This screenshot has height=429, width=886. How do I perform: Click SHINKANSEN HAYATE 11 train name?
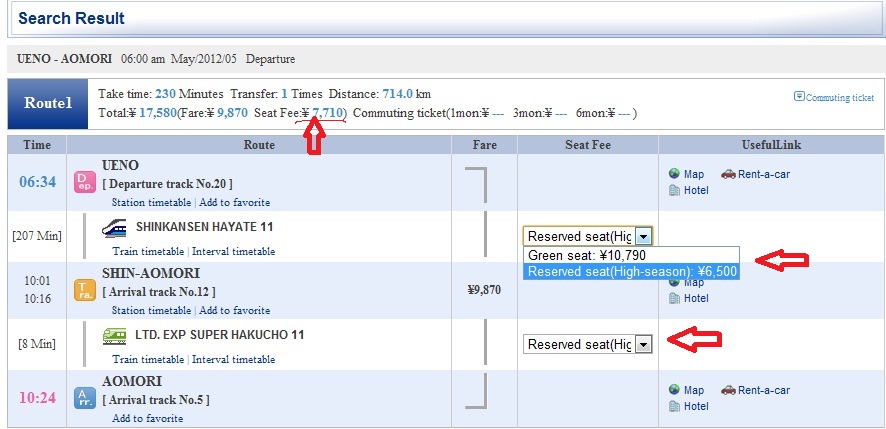(x=205, y=227)
